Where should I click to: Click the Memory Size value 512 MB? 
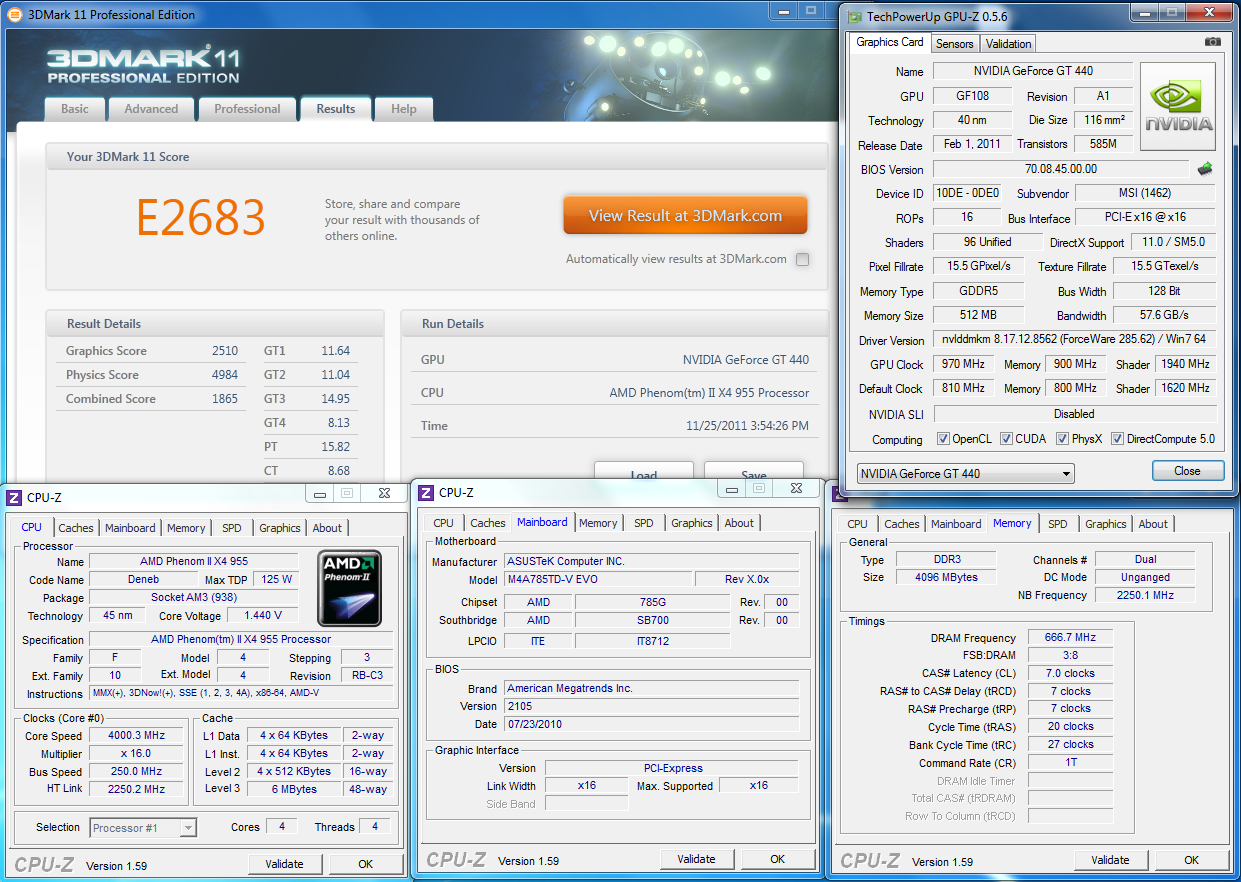tap(978, 315)
